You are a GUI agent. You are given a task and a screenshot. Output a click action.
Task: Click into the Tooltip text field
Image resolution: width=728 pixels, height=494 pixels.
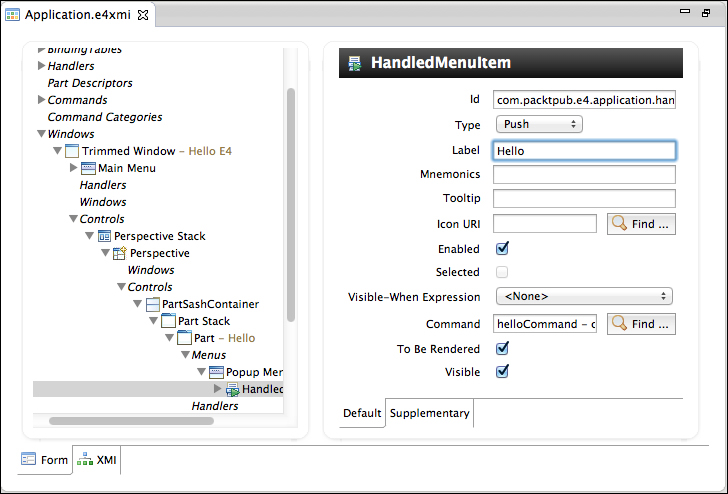(584, 199)
